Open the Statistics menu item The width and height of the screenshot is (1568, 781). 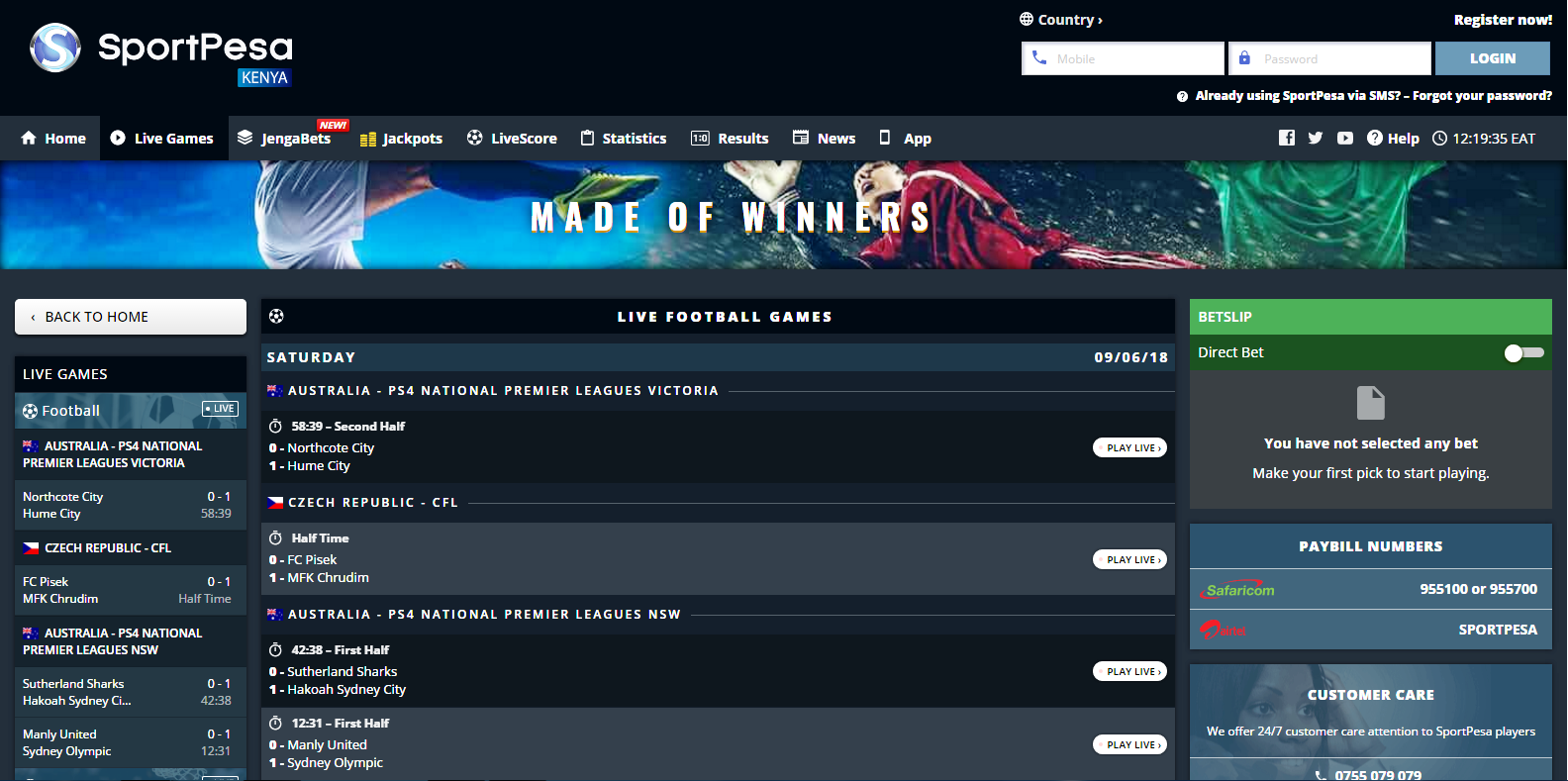pyautogui.click(x=623, y=139)
